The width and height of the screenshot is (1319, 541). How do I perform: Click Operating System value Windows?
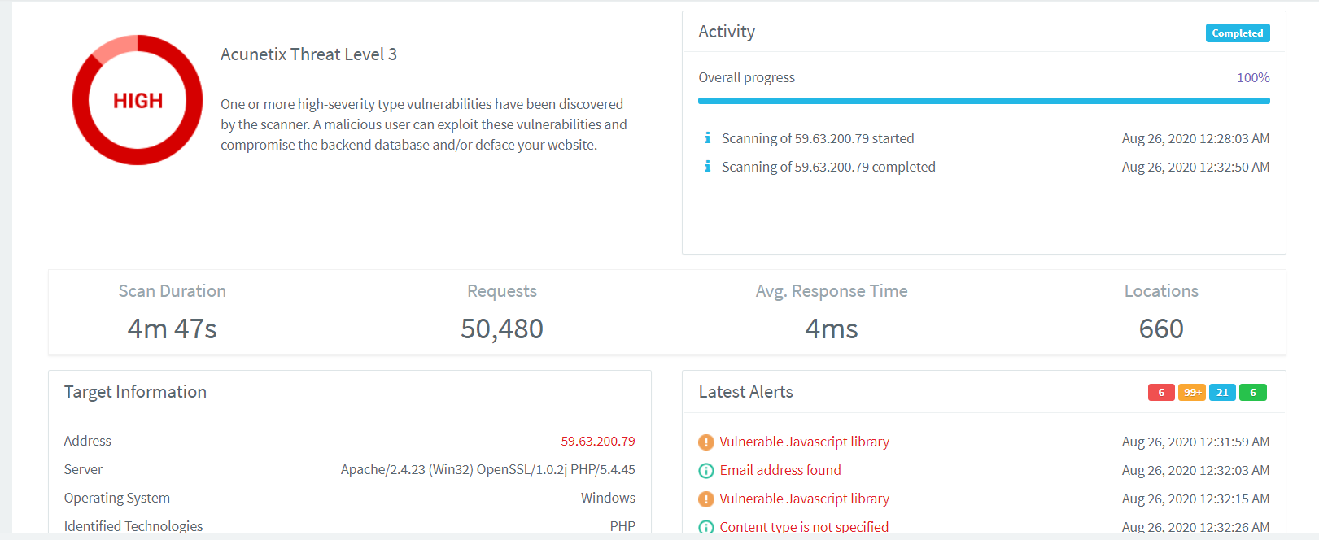608,498
